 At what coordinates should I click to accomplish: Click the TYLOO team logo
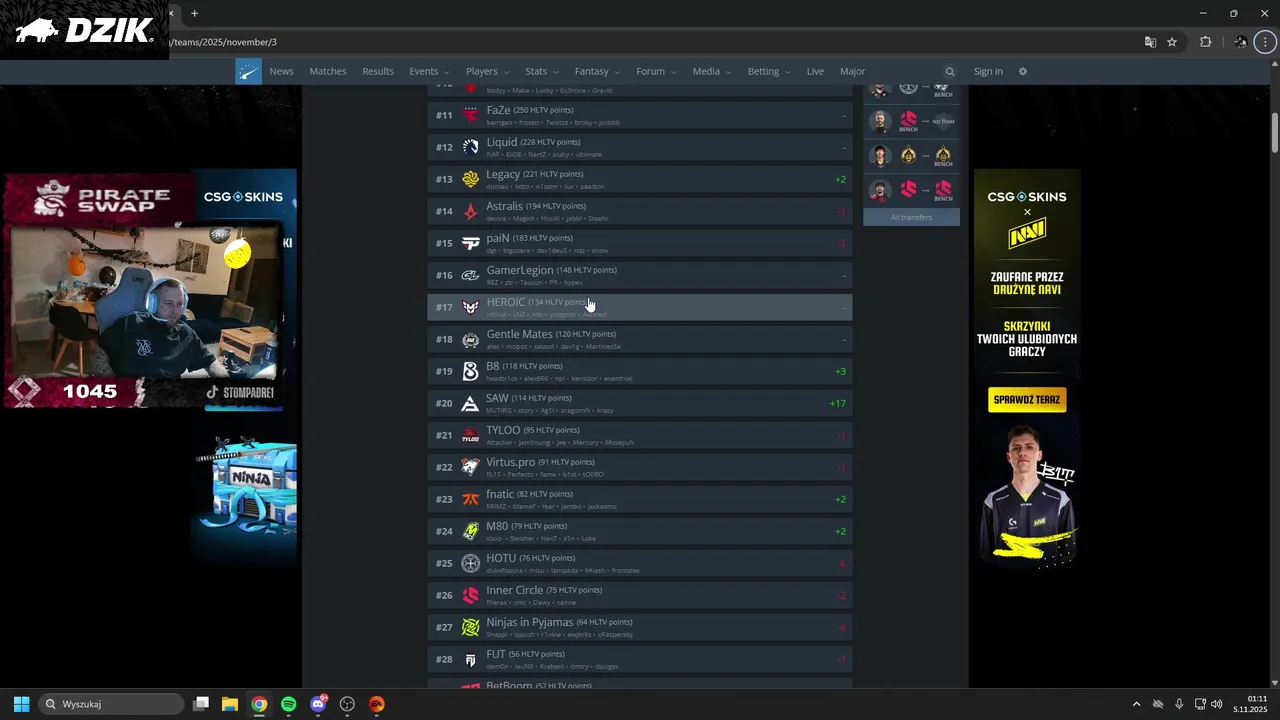click(x=470, y=435)
